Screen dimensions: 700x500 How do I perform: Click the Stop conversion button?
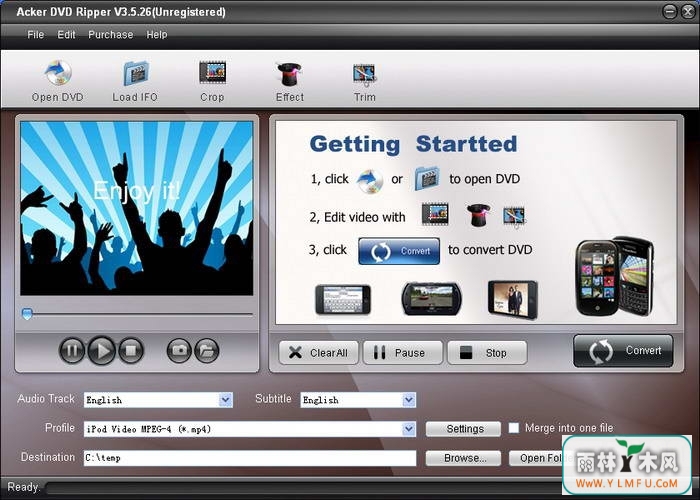[x=487, y=353]
